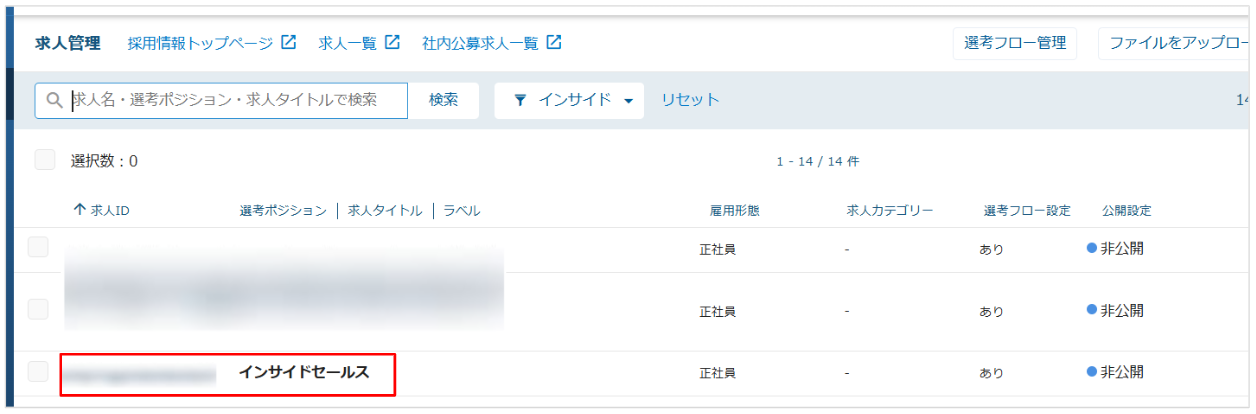1256x414 pixels.
Task: Click the 選考フロー管理 button
Action: [1015, 43]
